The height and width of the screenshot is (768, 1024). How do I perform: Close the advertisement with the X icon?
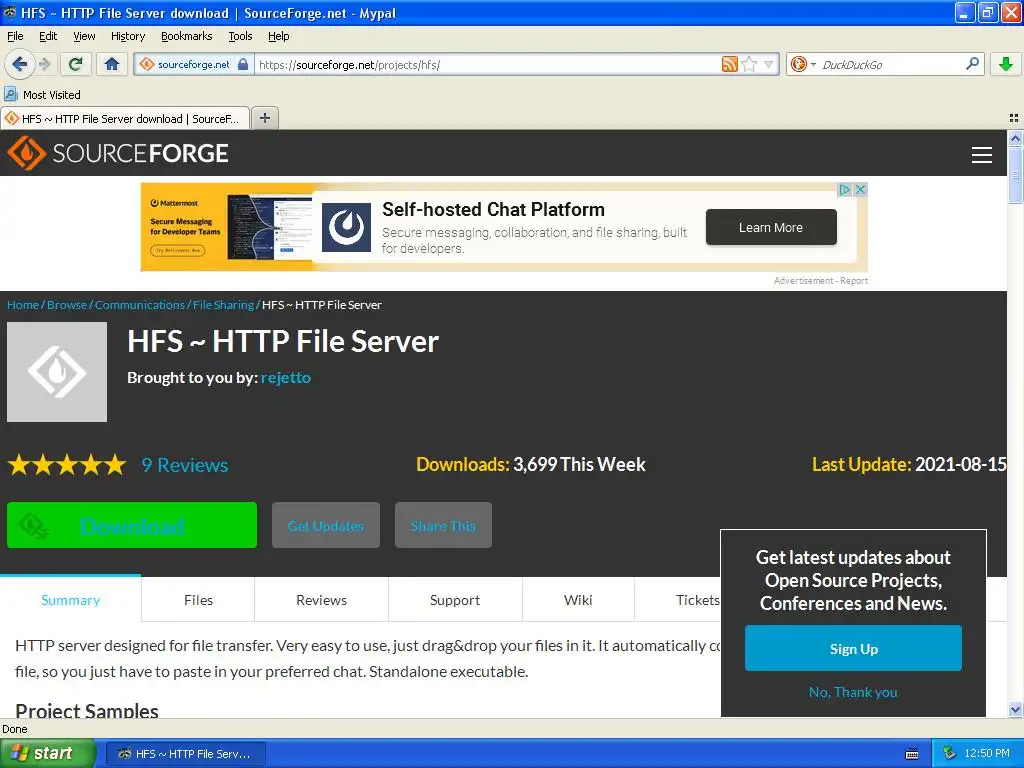coord(860,189)
